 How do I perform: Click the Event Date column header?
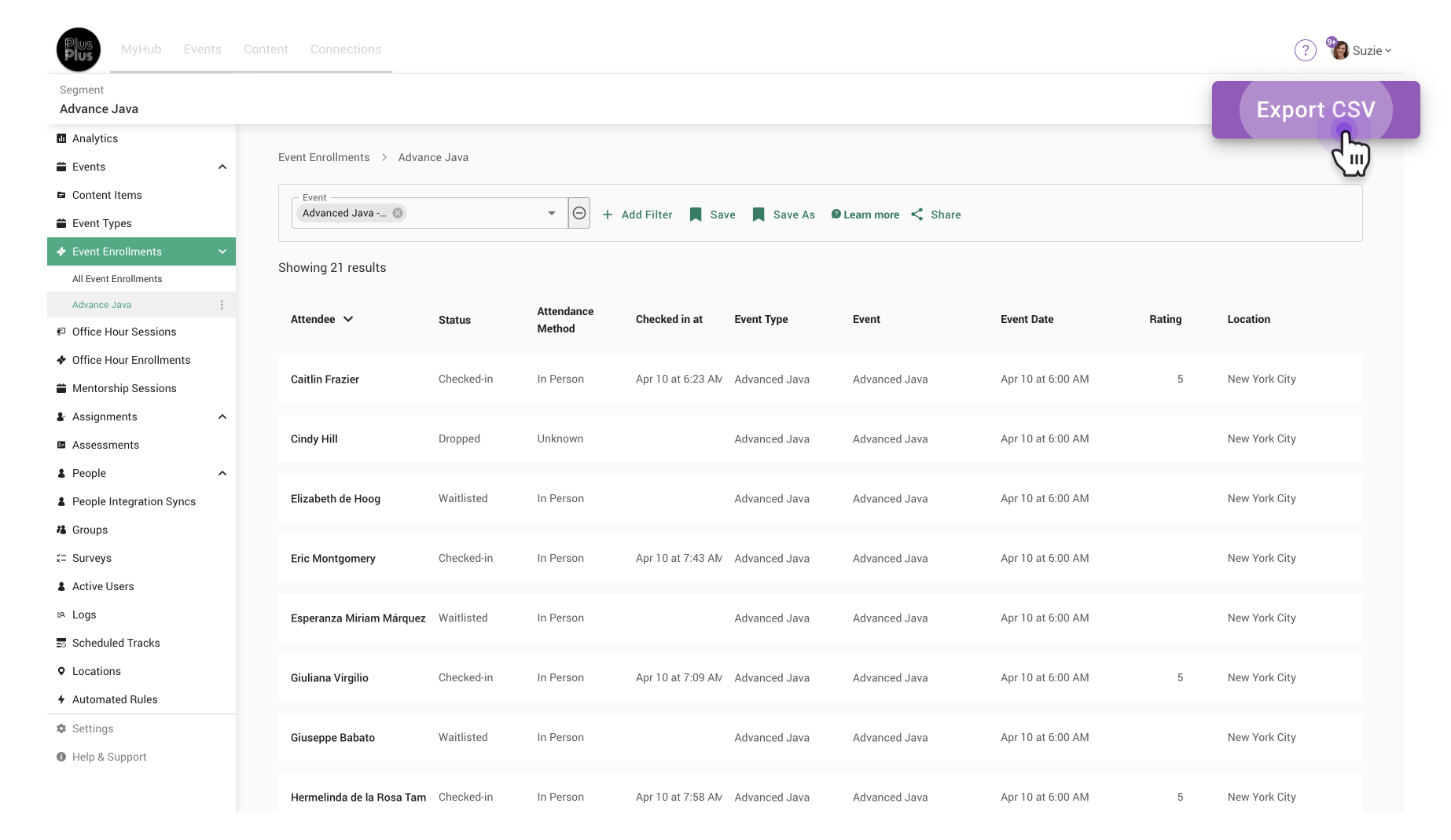[x=1027, y=319]
